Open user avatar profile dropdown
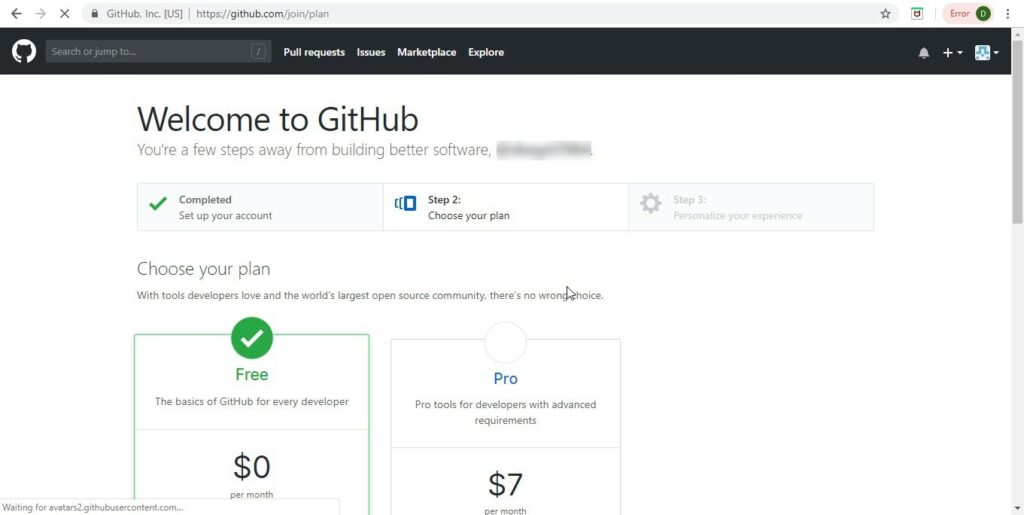Image resolution: width=1024 pixels, height=515 pixels. 986,53
